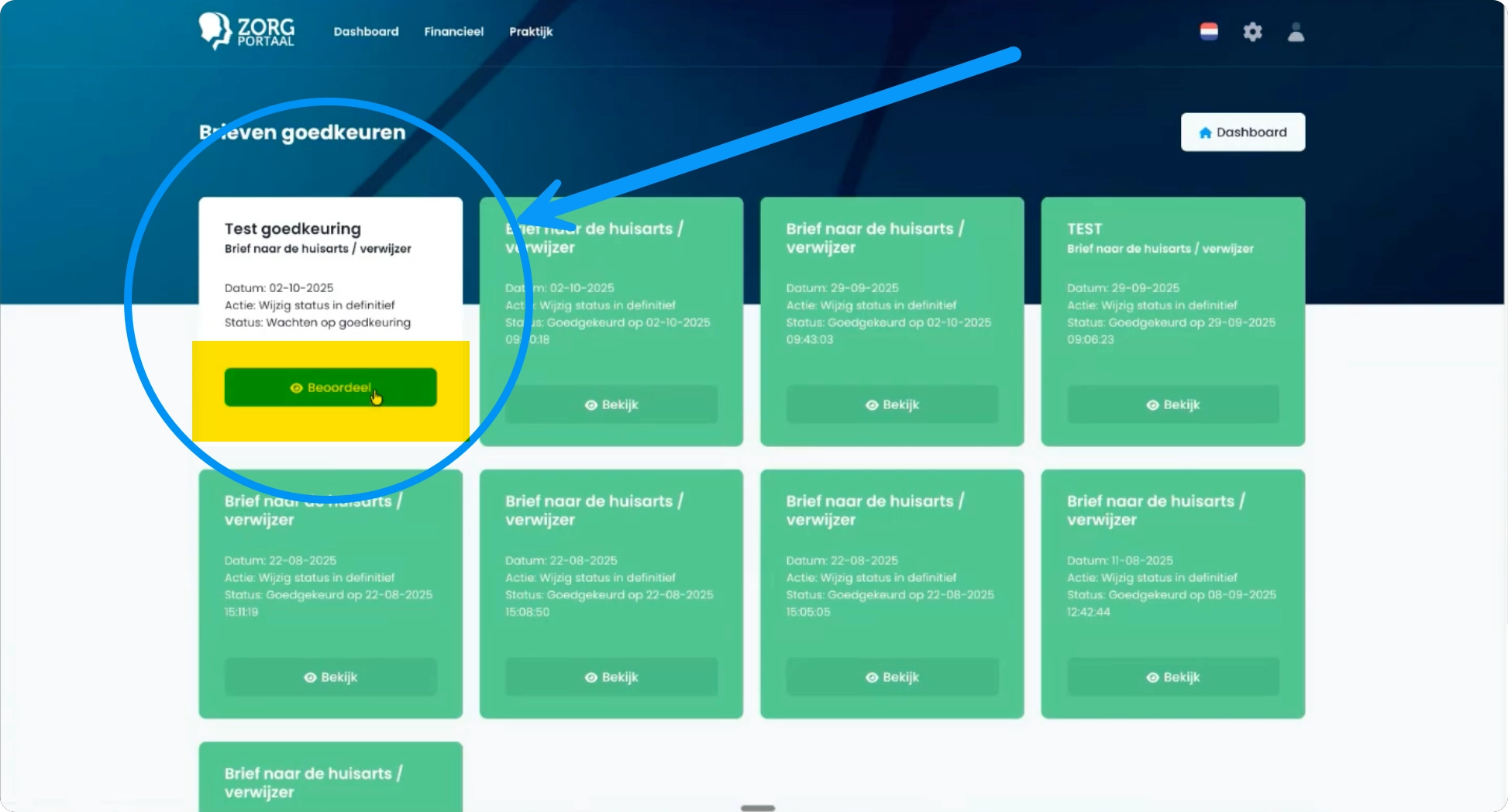Click Bekijk on card approved at 15:08:50
The height and width of the screenshot is (812, 1508).
coord(611,677)
